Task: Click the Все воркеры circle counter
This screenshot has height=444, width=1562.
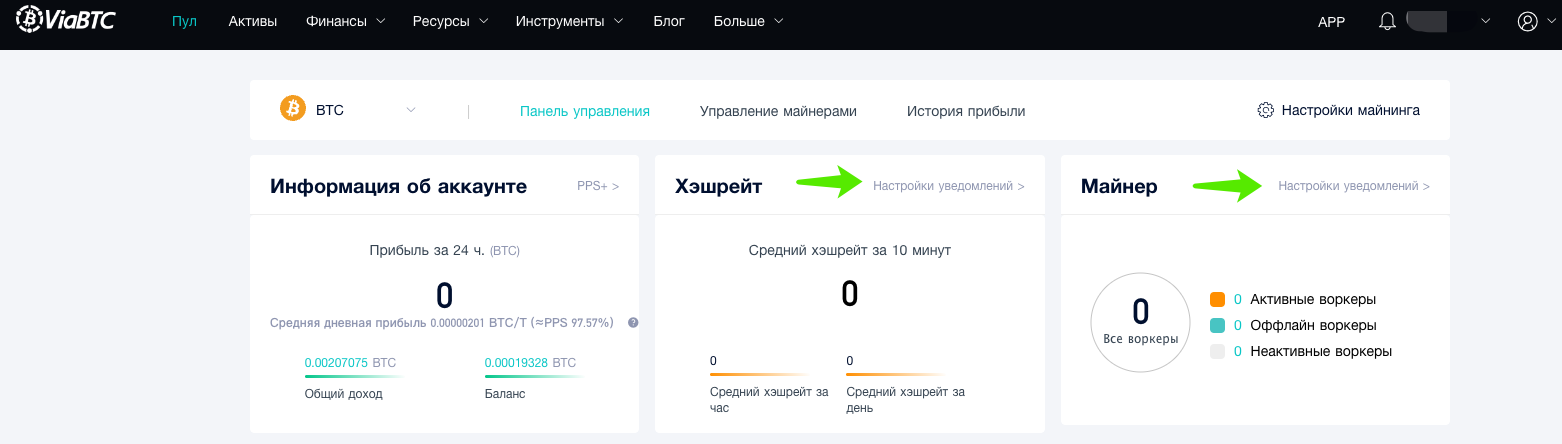Action: point(1141,322)
